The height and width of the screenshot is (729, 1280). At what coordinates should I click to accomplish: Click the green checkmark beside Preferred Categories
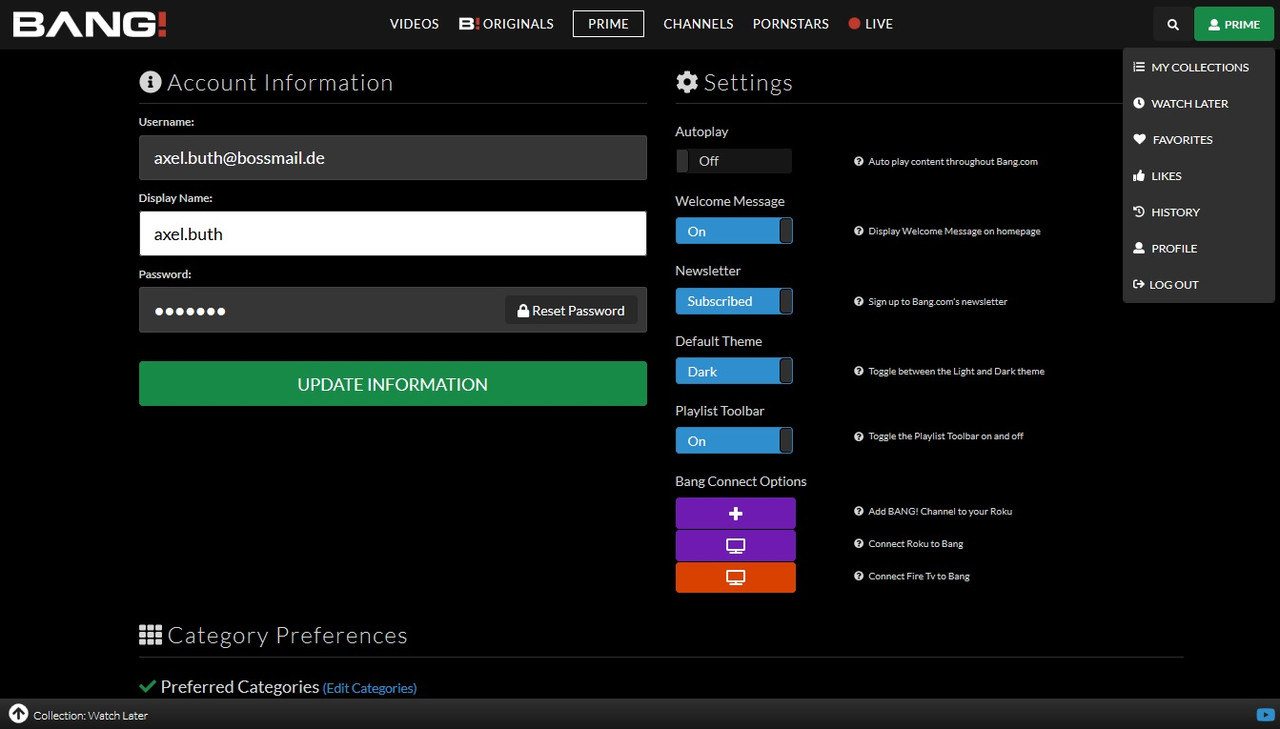147,686
